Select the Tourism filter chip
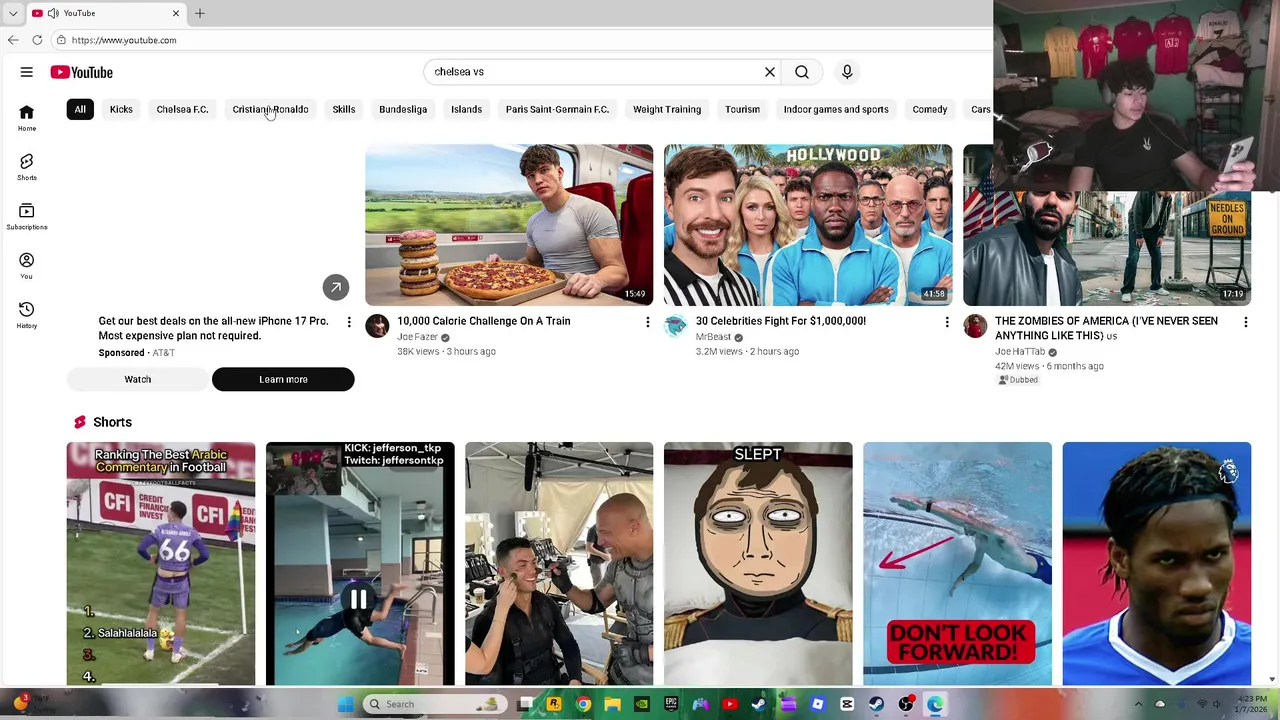The image size is (1280, 720). pos(742,109)
